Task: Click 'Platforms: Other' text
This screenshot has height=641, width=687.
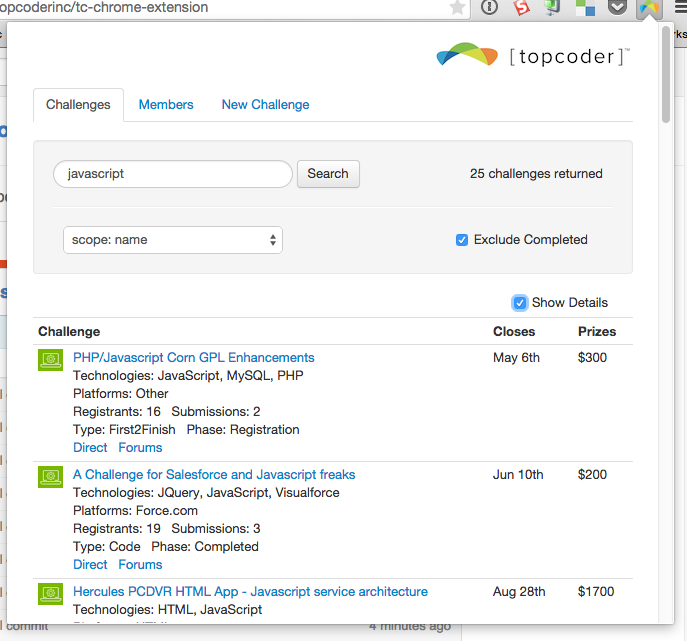Action: [120, 393]
